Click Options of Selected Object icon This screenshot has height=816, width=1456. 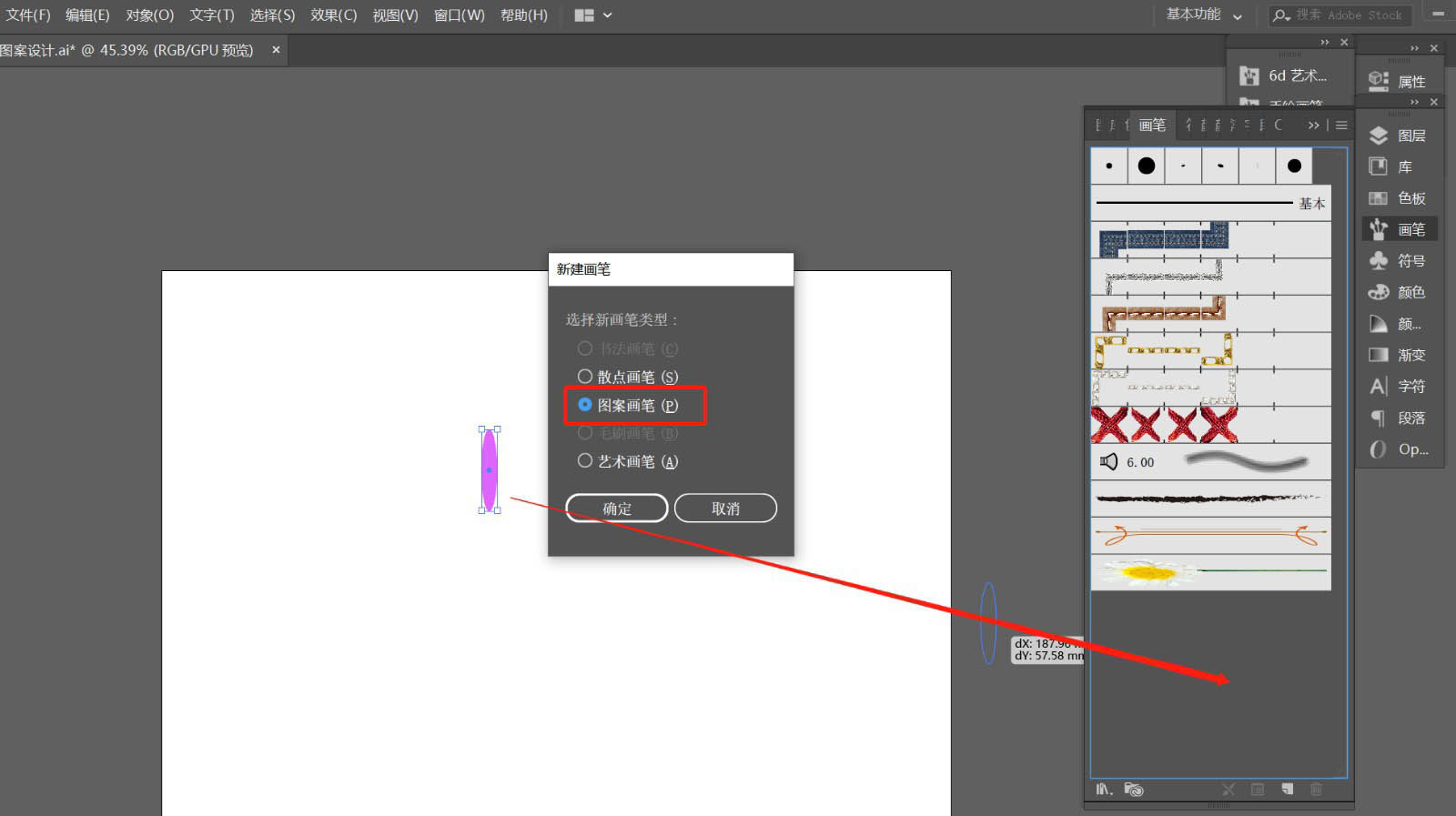coord(1258,789)
